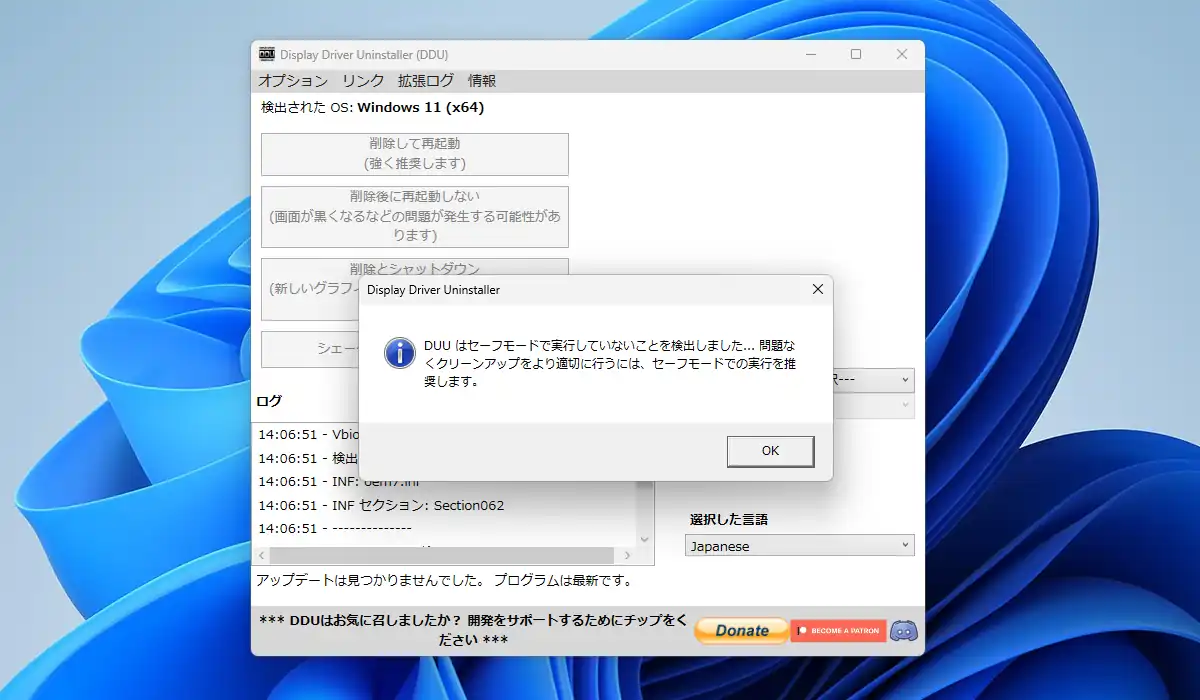Screen dimensions: 1200x700
Task: Open the Discord link icon
Action: point(904,630)
